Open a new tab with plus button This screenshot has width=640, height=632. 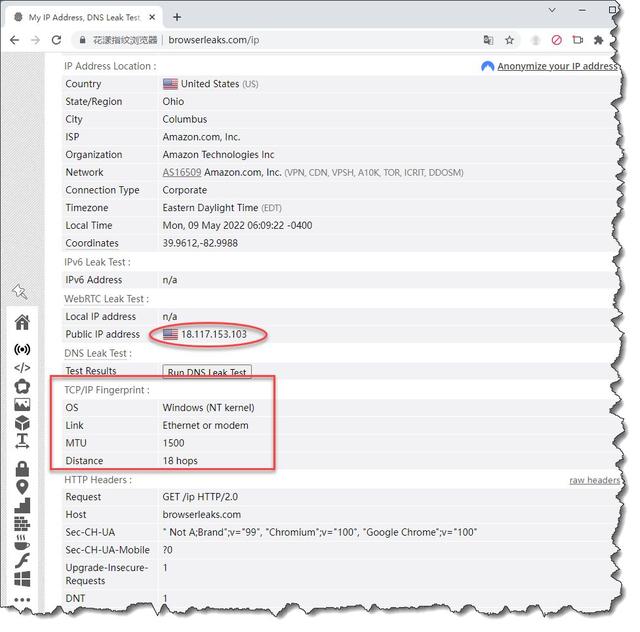pos(177,17)
